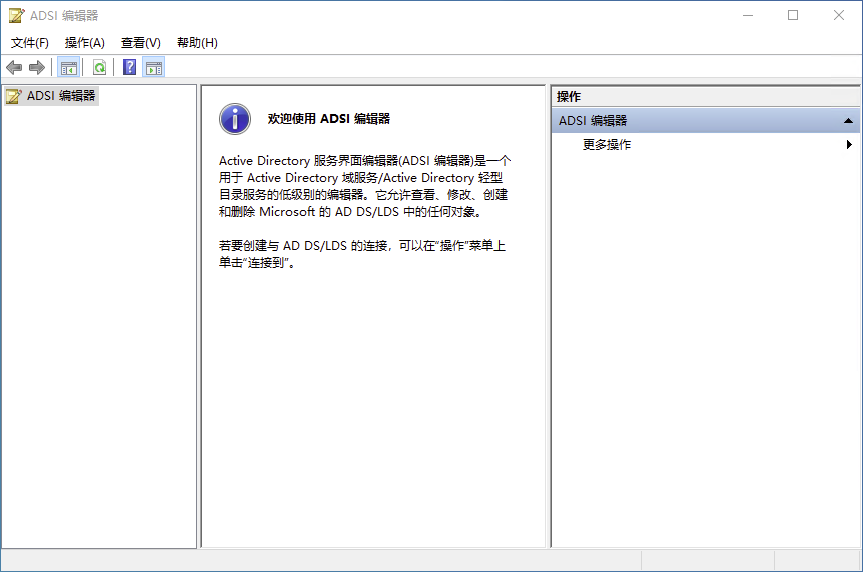Toggle the show/hide action pane icon
Screen dimensions: 863x572
coord(154,68)
